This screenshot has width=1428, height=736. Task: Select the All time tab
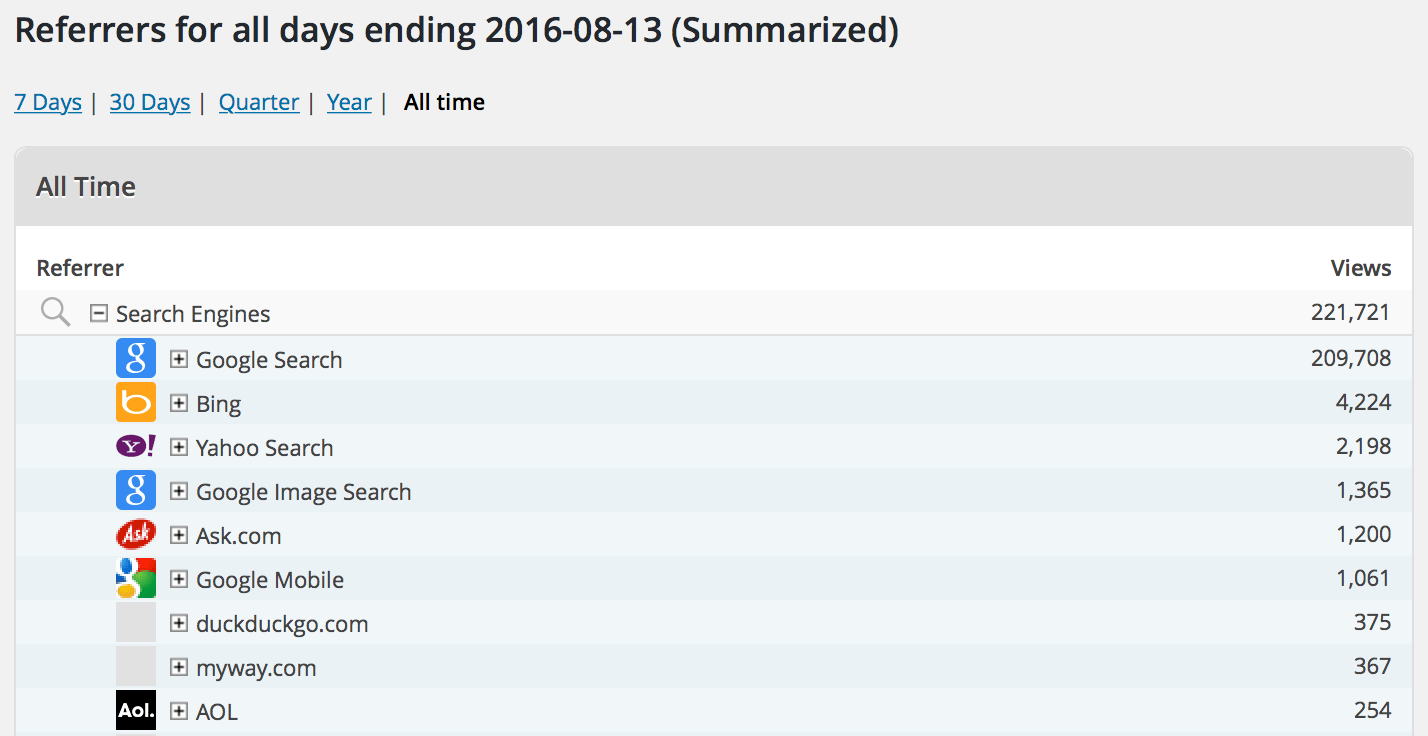coord(443,101)
